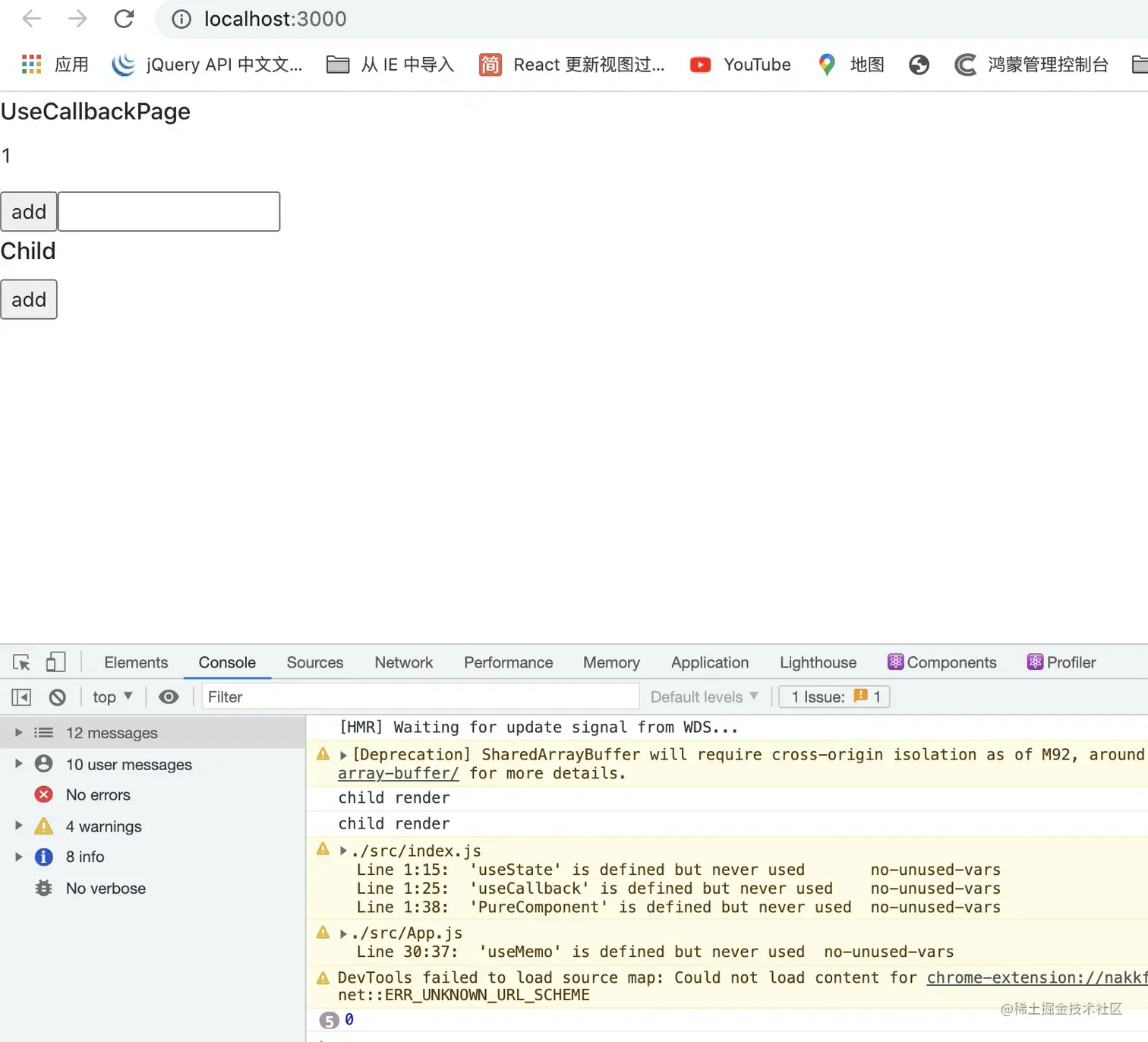Switch to the Console tab
This screenshot has height=1042, width=1148.
227,662
